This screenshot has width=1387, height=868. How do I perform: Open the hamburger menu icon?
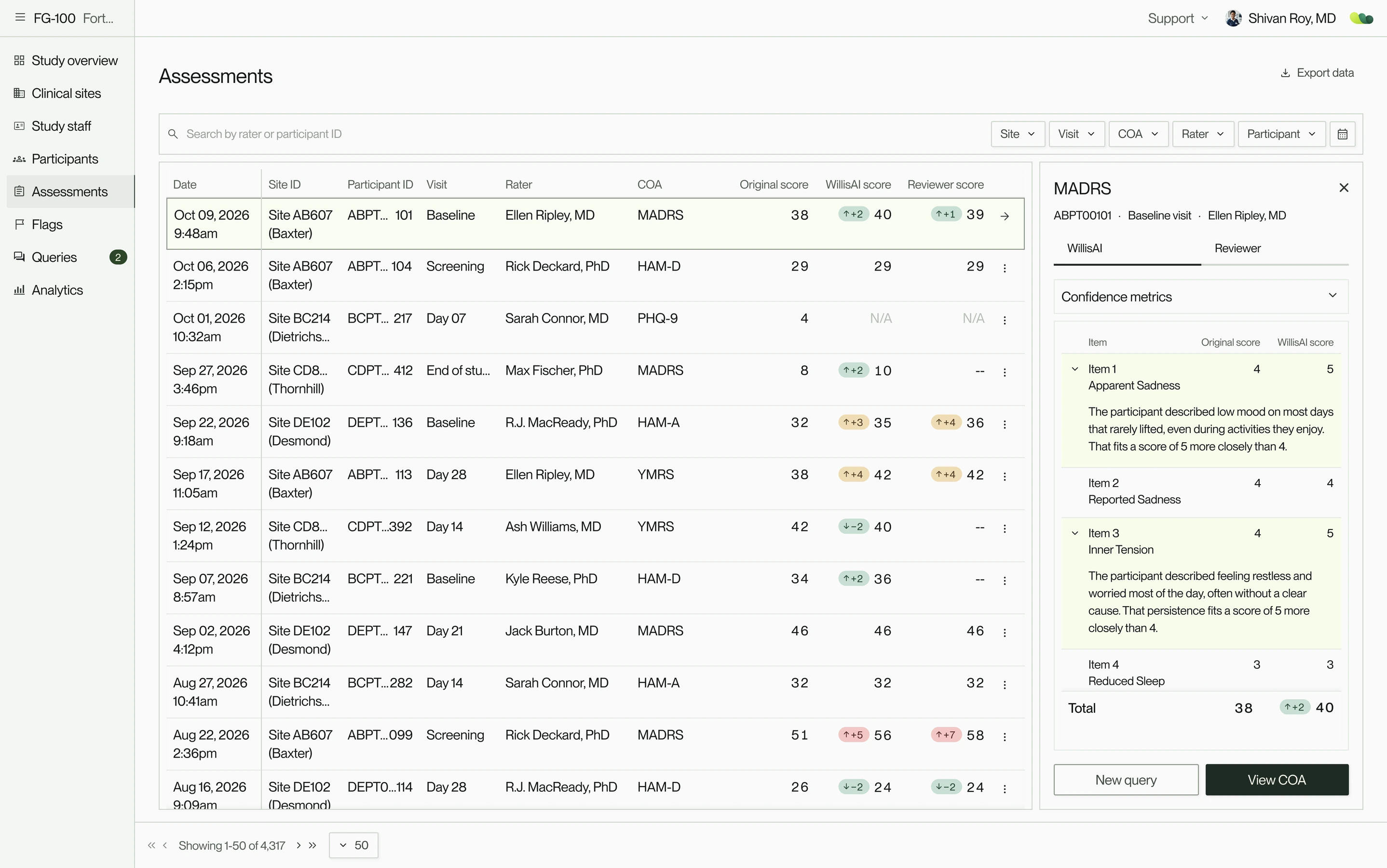[20, 18]
